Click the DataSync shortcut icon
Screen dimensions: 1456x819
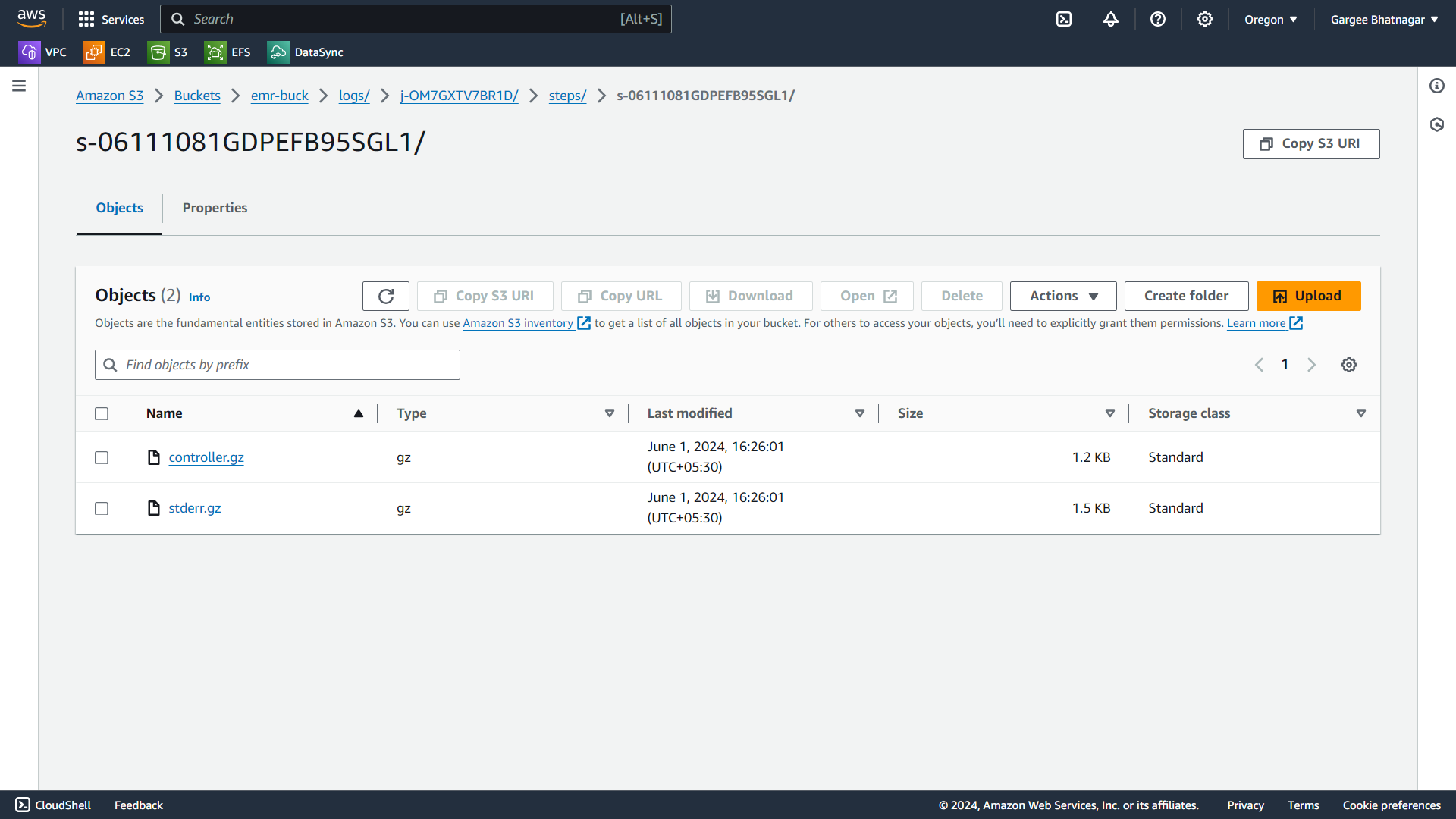tap(278, 52)
